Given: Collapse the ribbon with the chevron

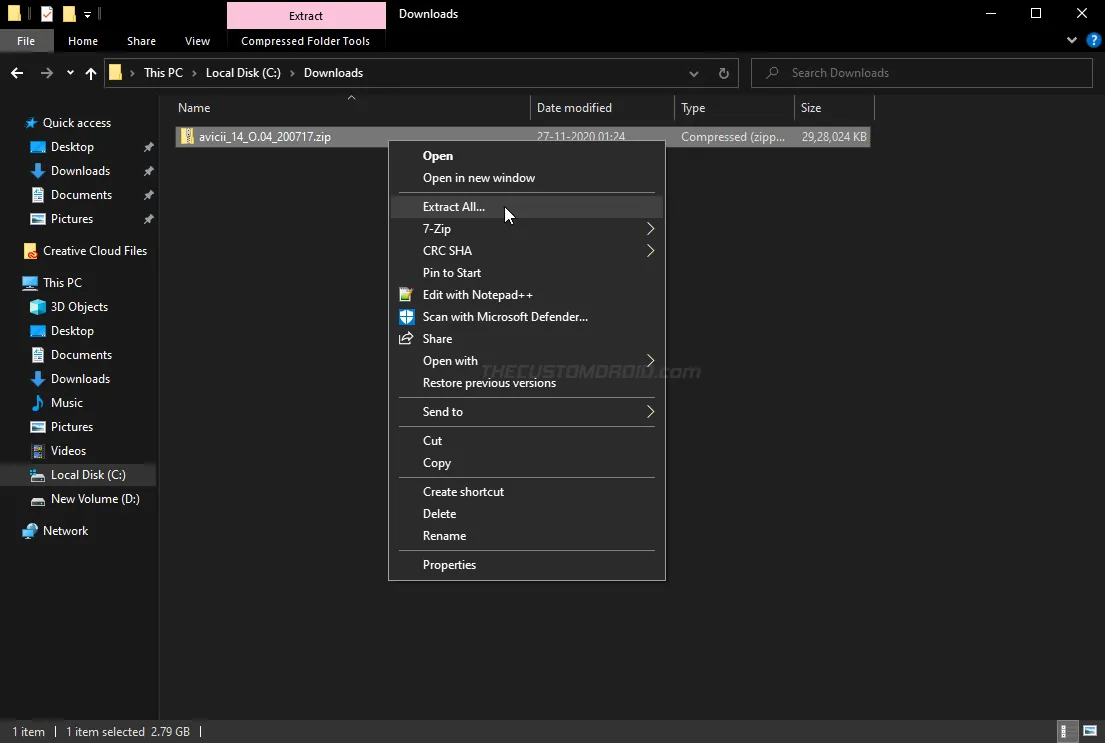Looking at the screenshot, I should (1073, 41).
